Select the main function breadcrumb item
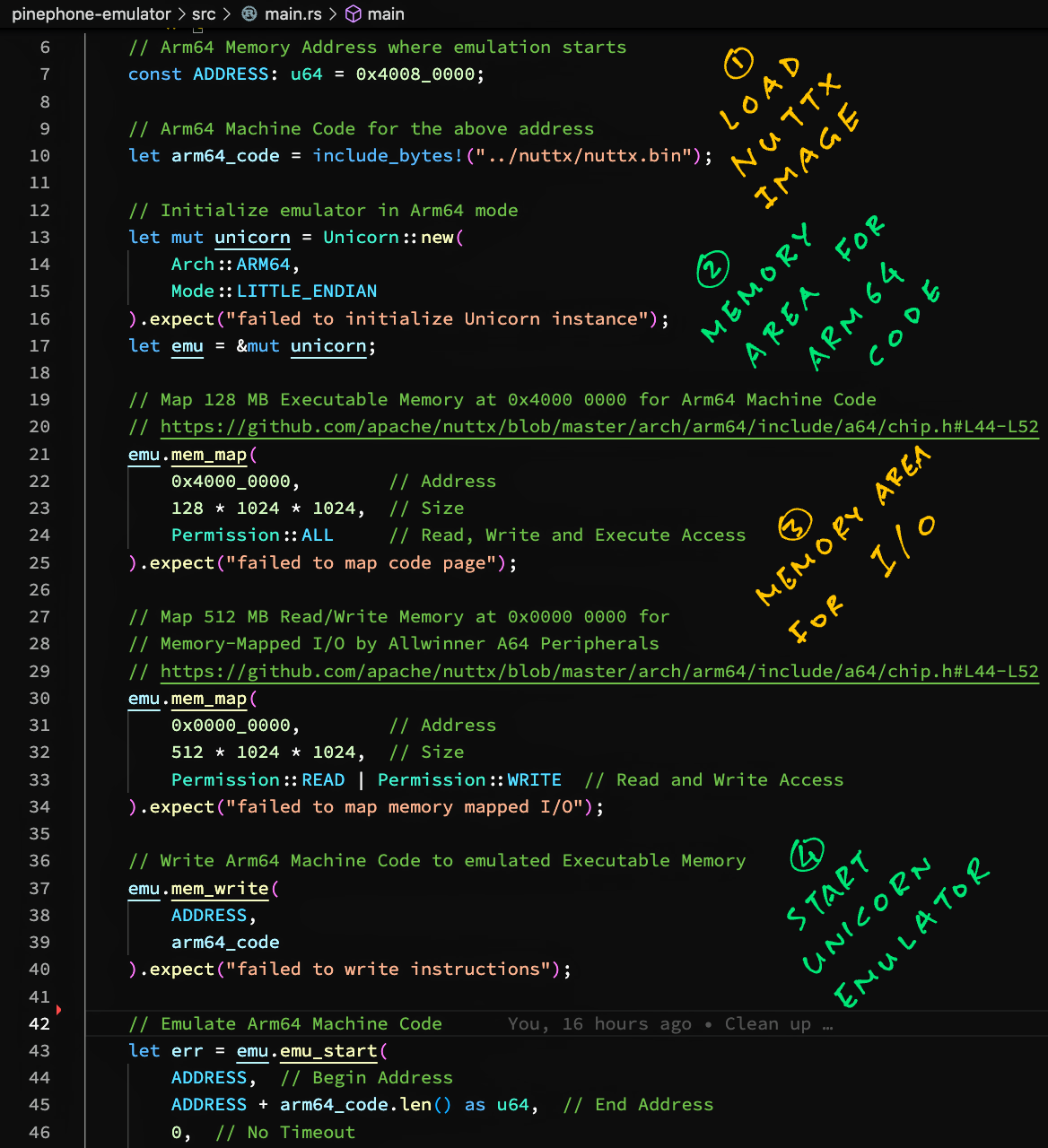The image size is (1048, 1148). click(386, 14)
